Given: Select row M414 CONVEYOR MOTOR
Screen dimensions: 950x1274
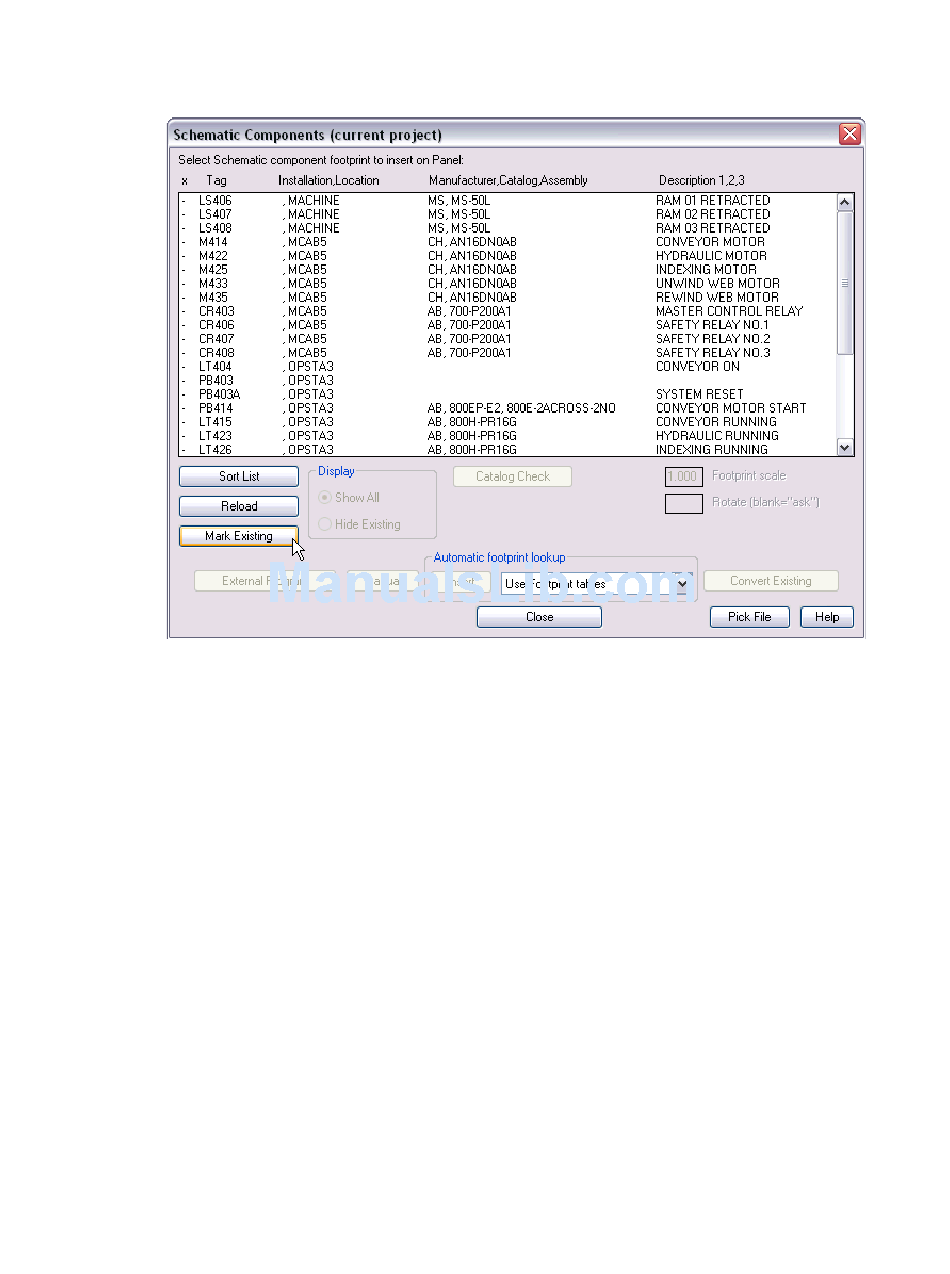Looking at the screenshot, I should (x=507, y=242).
